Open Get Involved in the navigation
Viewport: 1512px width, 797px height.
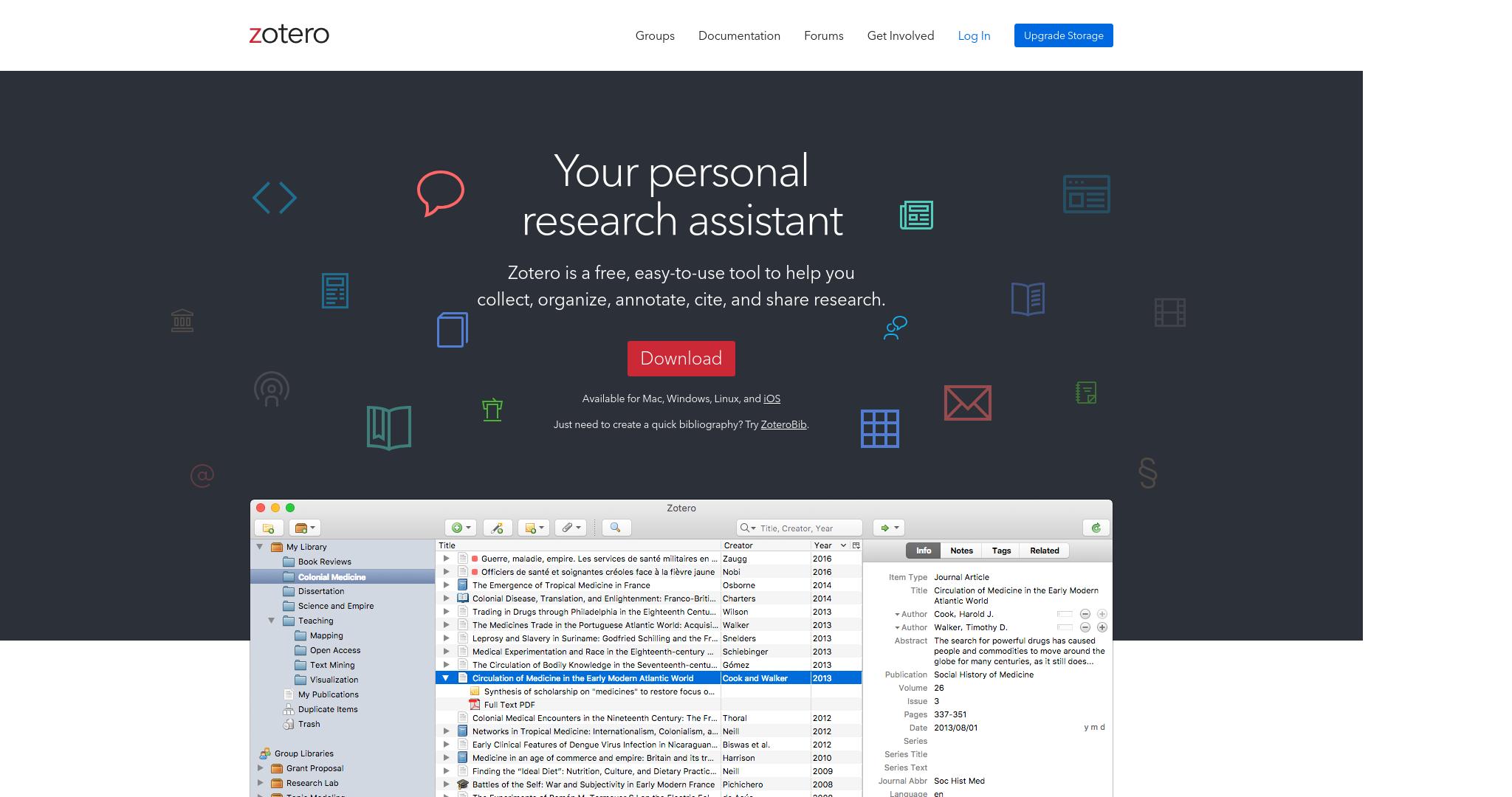click(x=901, y=35)
